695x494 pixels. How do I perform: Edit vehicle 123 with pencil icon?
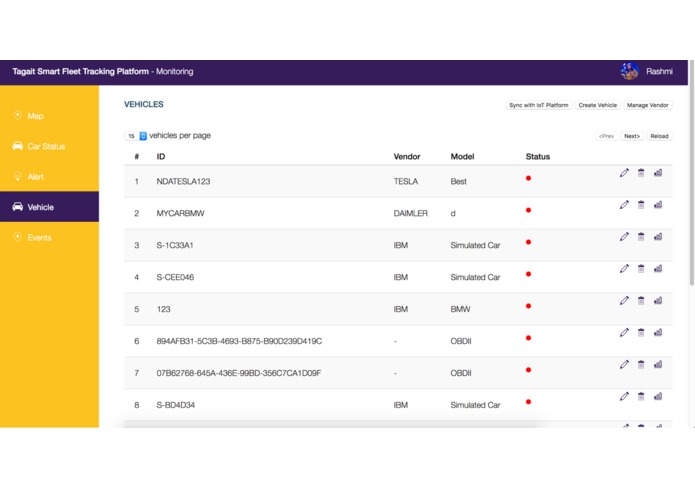[624, 300]
